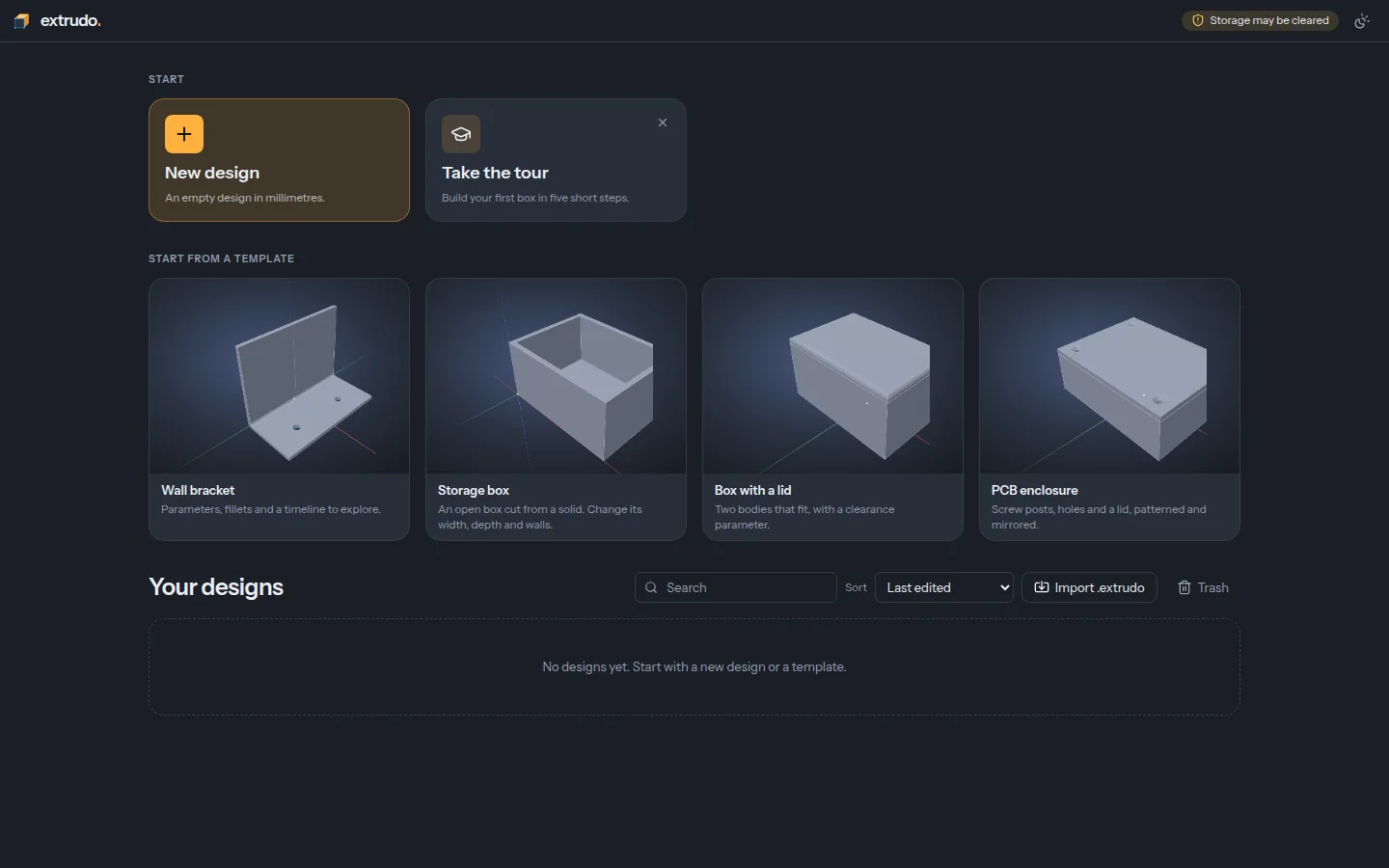Click the 'Sort' label
This screenshot has height=868, width=1389.
(x=856, y=587)
